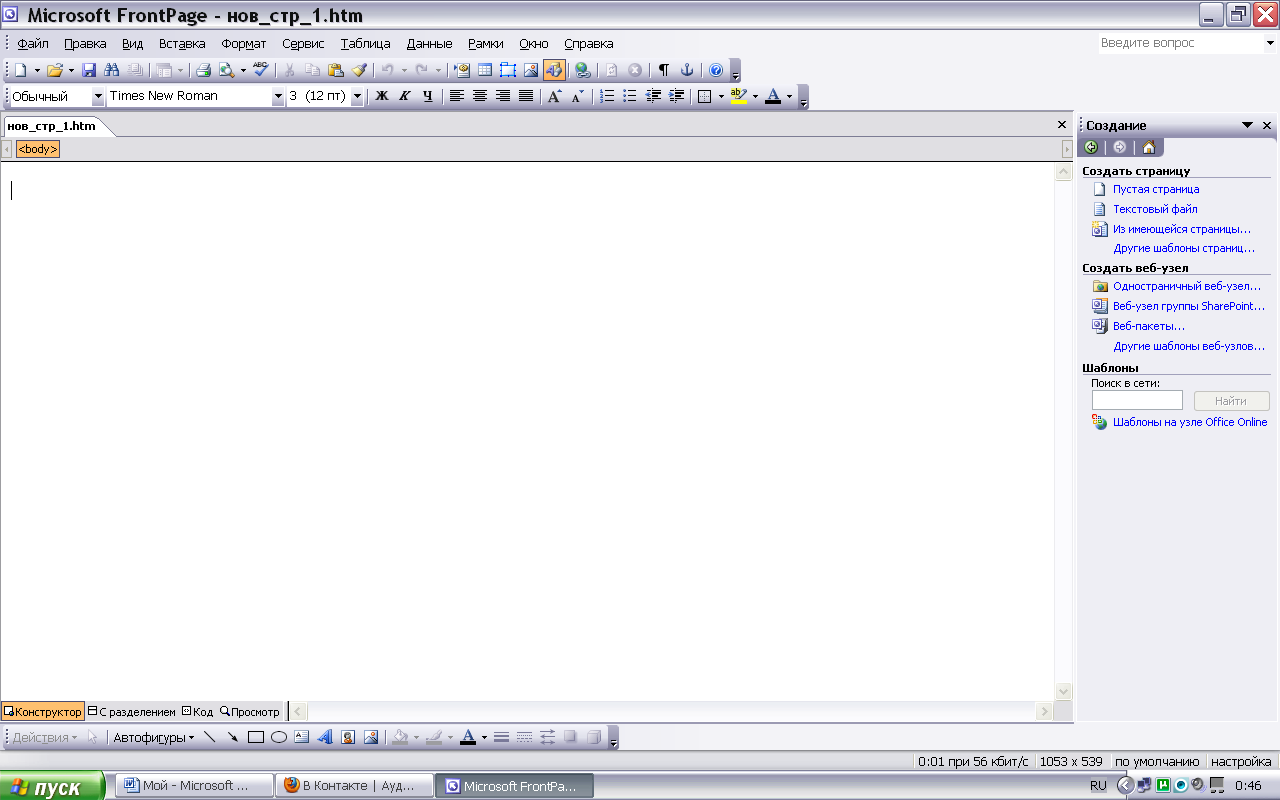Select the Rectangle drawing tool
Screen dimensions: 1280x800
tap(255, 737)
